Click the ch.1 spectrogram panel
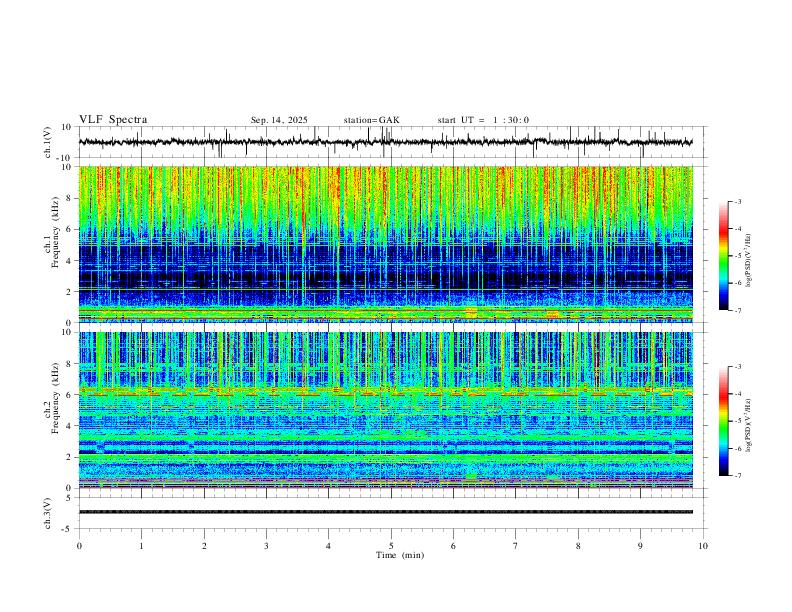This screenshot has height=612, width=792. click(x=385, y=244)
